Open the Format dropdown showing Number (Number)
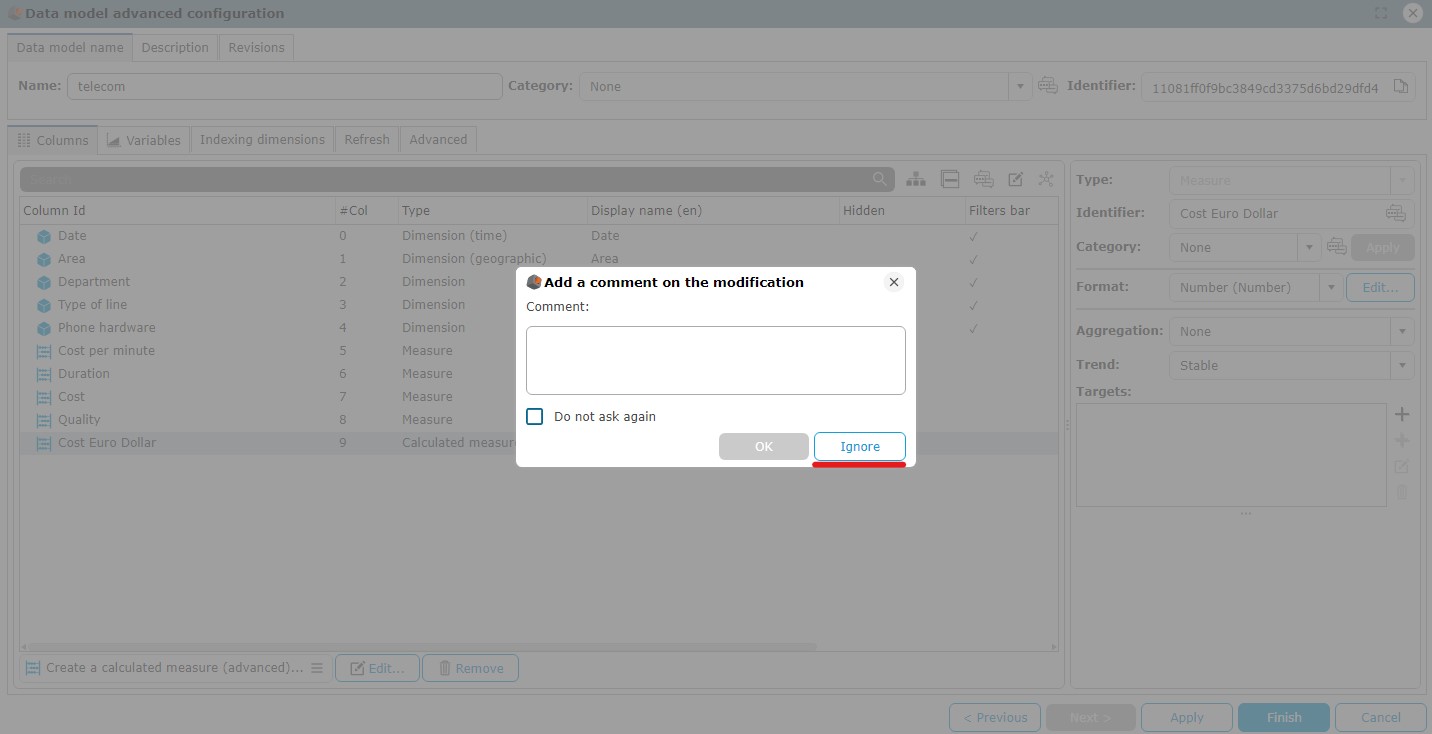 1254,287
